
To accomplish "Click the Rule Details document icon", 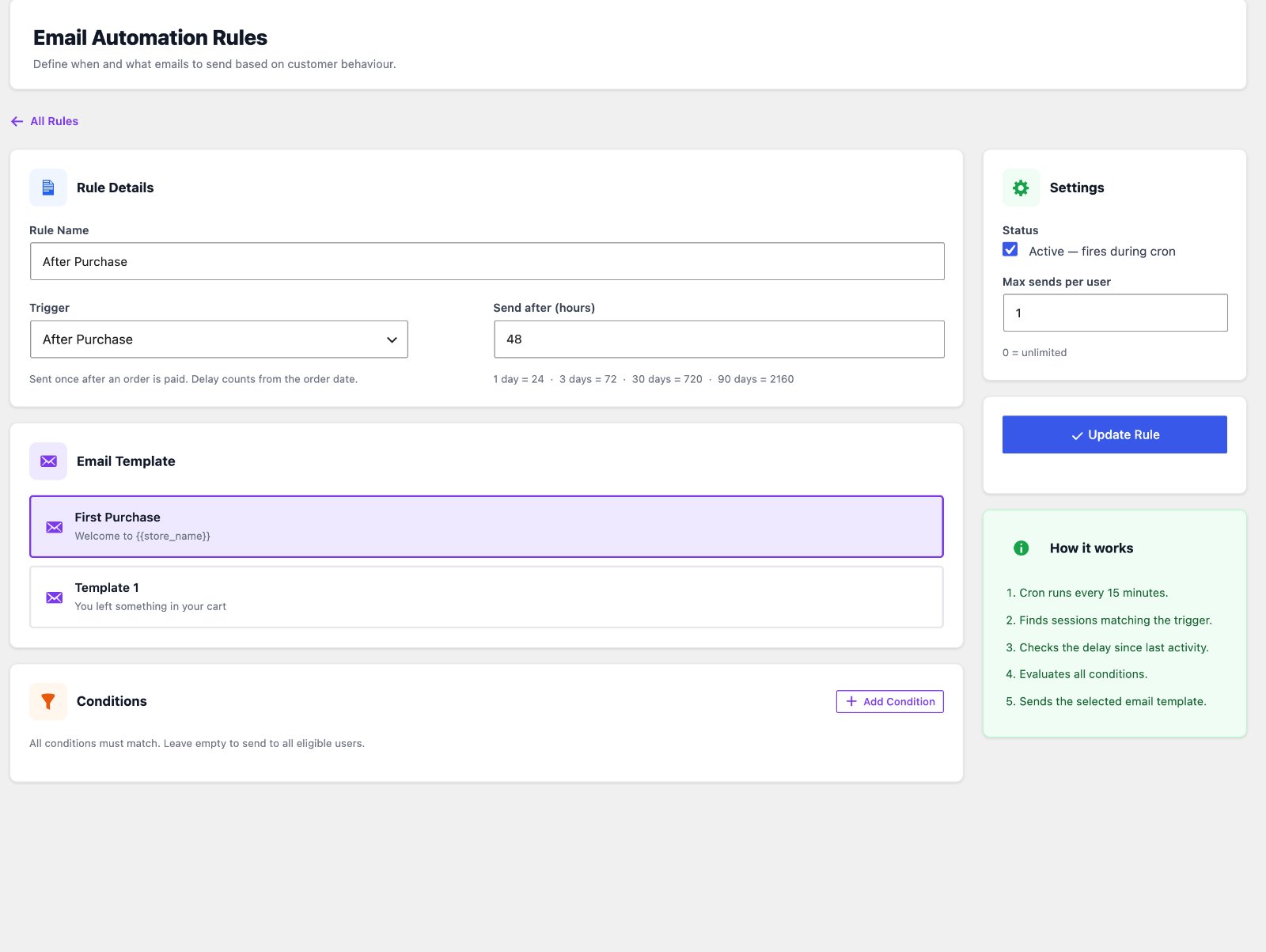I will pyautogui.click(x=48, y=188).
